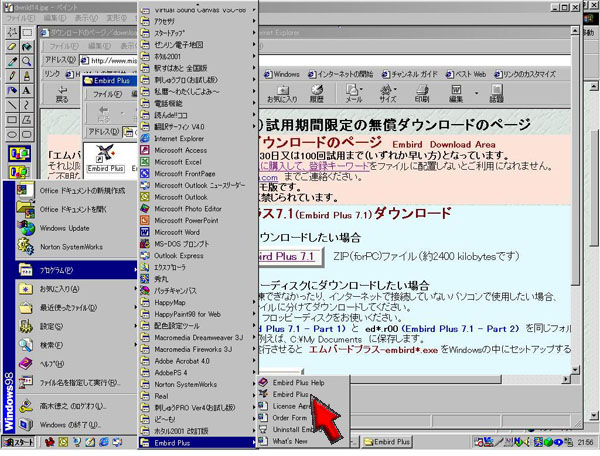Select the straight Line tool
Screen dimensions: 600x456
(x=12, y=105)
